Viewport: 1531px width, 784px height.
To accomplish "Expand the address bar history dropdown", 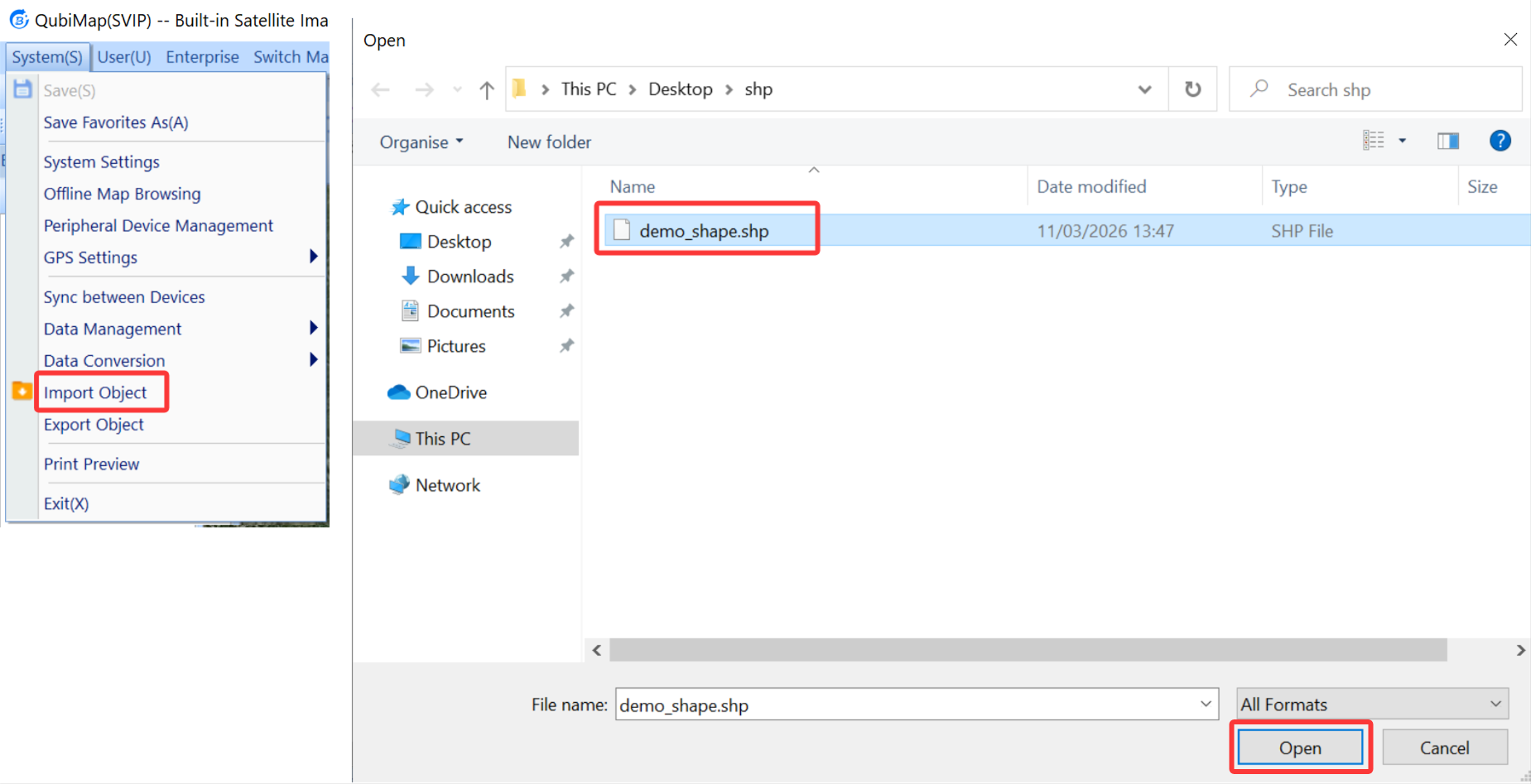I will [1144, 89].
